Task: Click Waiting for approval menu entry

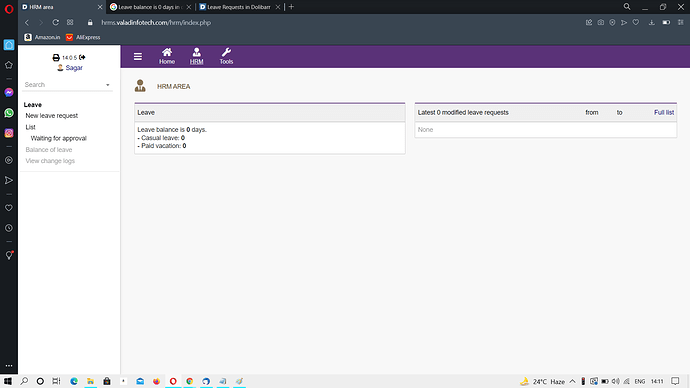Action: tap(59, 138)
